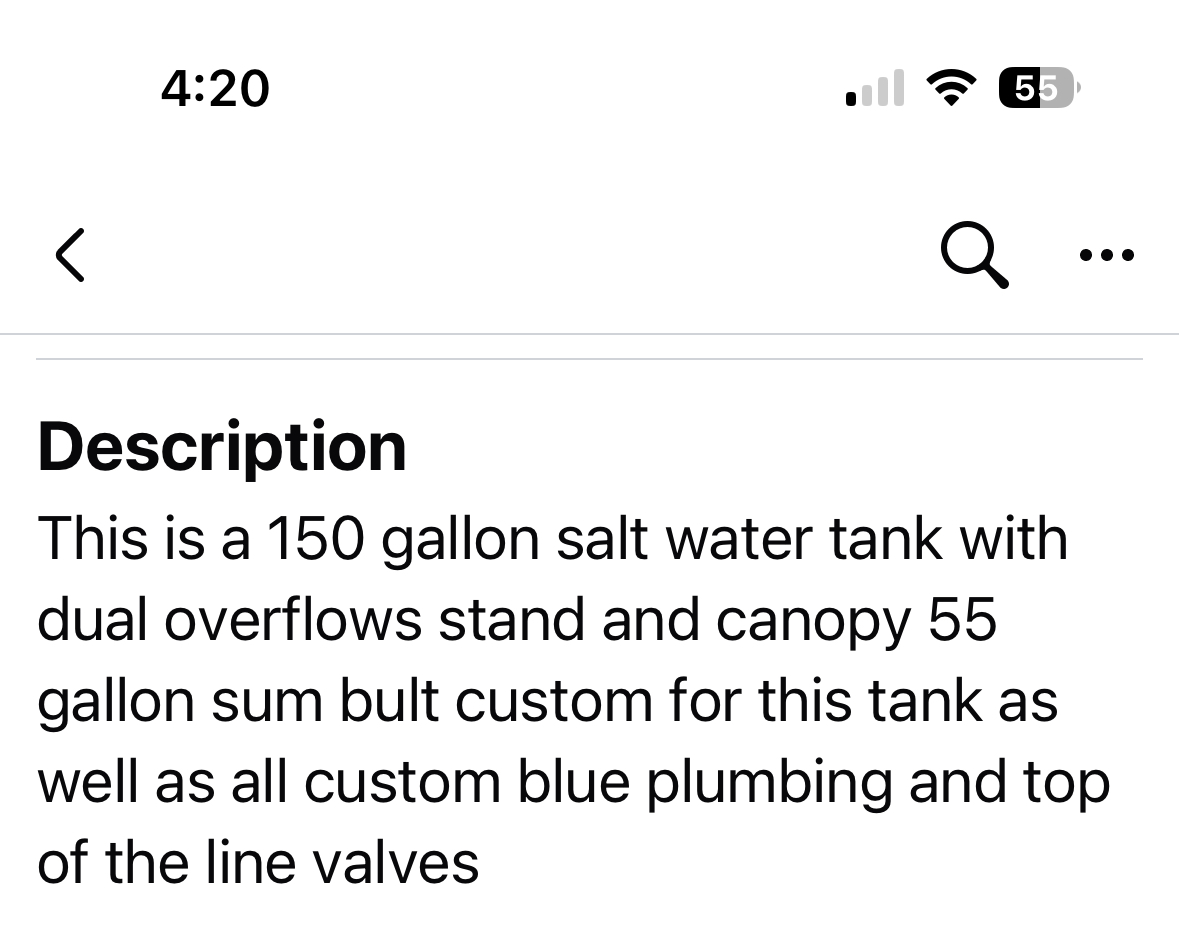
Task: Tap the back chevron arrow
Action: point(70,254)
